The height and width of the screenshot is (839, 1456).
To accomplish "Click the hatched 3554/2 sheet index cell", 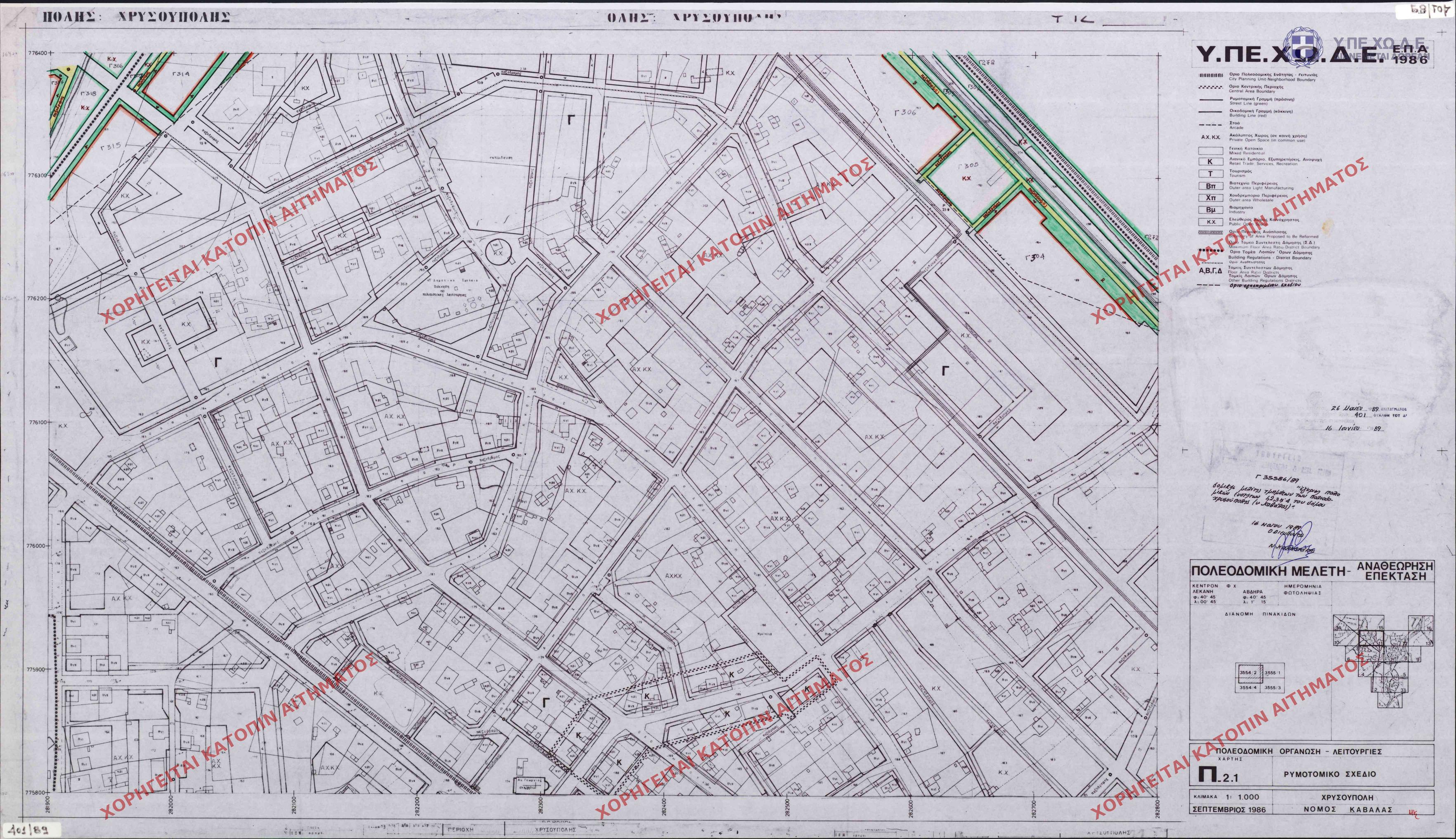I will [1249, 673].
